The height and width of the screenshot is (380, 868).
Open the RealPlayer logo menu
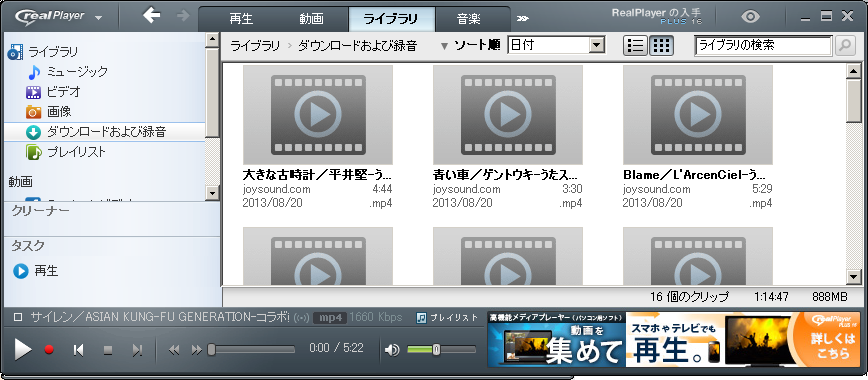coord(59,16)
